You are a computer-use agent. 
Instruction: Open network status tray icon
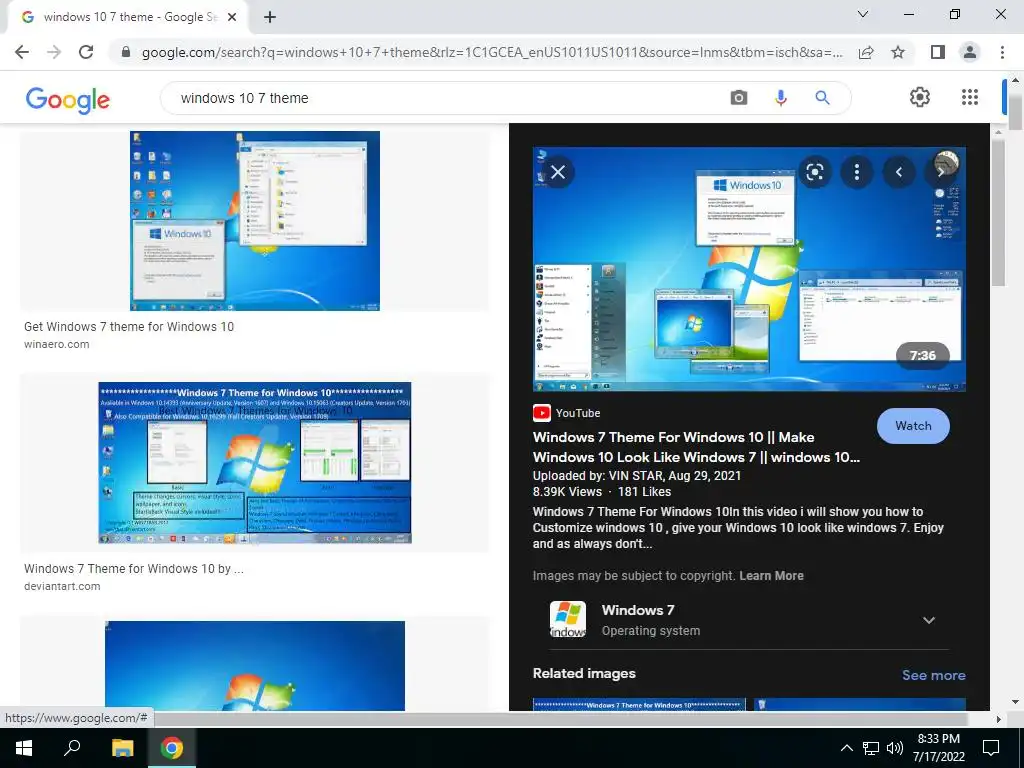871,748
